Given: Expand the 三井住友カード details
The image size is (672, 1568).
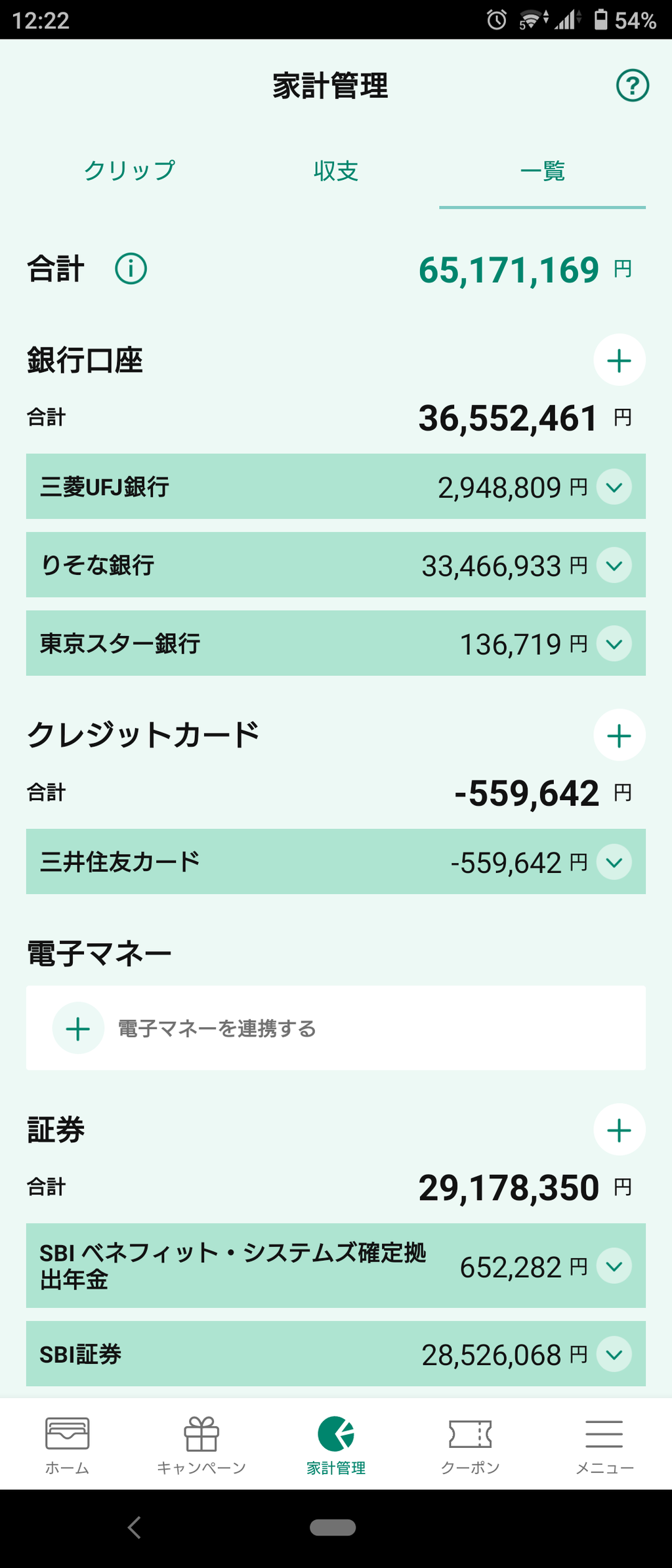Looking at the screenshot, I should [x=614, y=862].
